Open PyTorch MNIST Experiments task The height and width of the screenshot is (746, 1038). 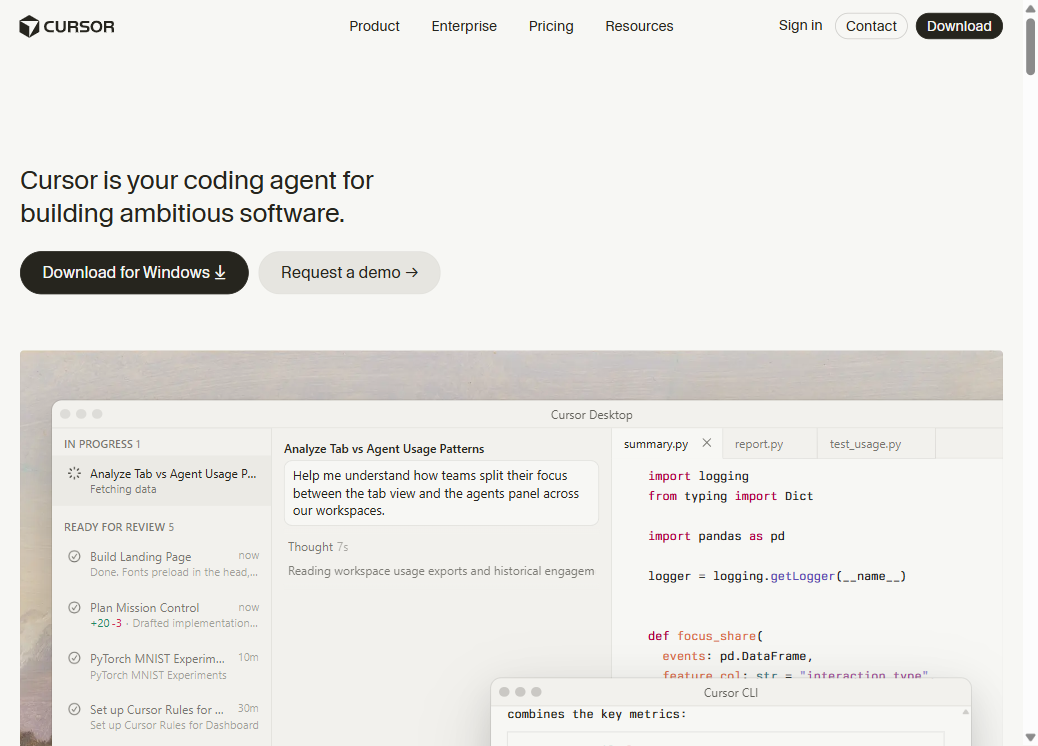pos(162,666)
